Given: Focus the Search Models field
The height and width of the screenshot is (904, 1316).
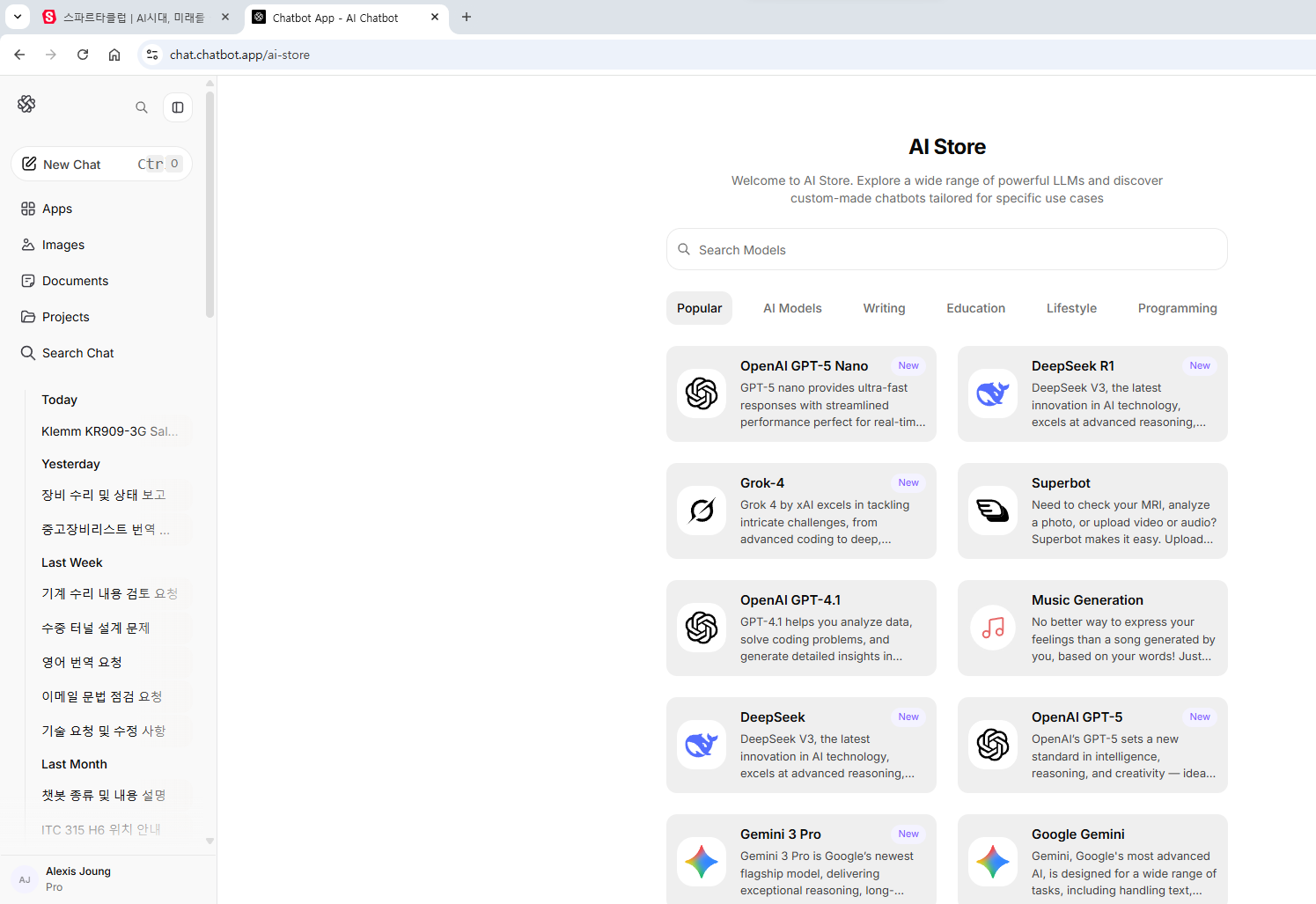Looking at the screenshot, I should click(946, 249).
